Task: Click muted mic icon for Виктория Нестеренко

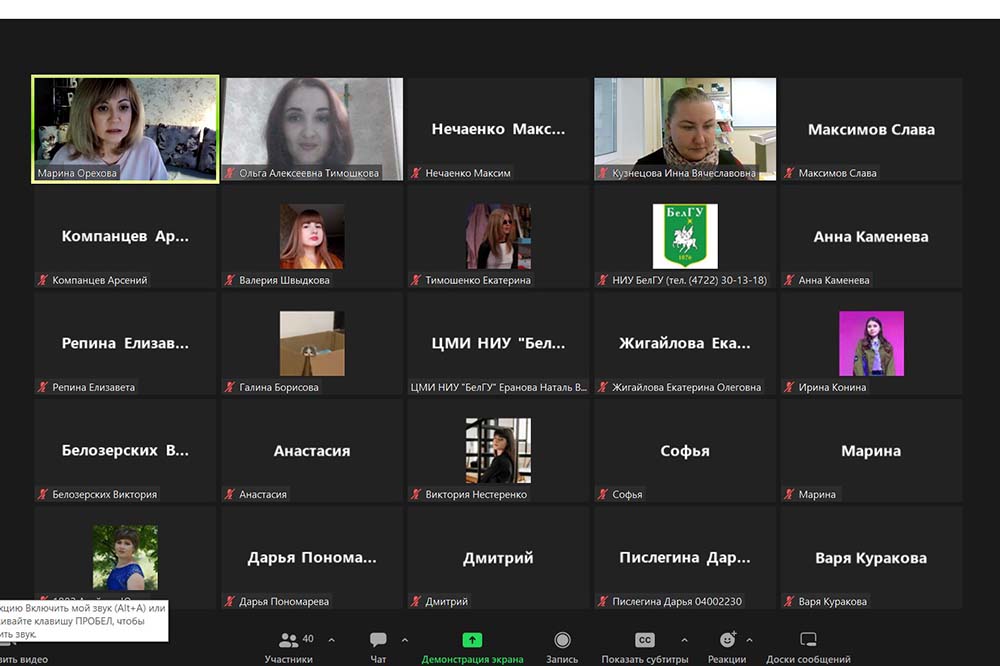Action: point(416,494)
